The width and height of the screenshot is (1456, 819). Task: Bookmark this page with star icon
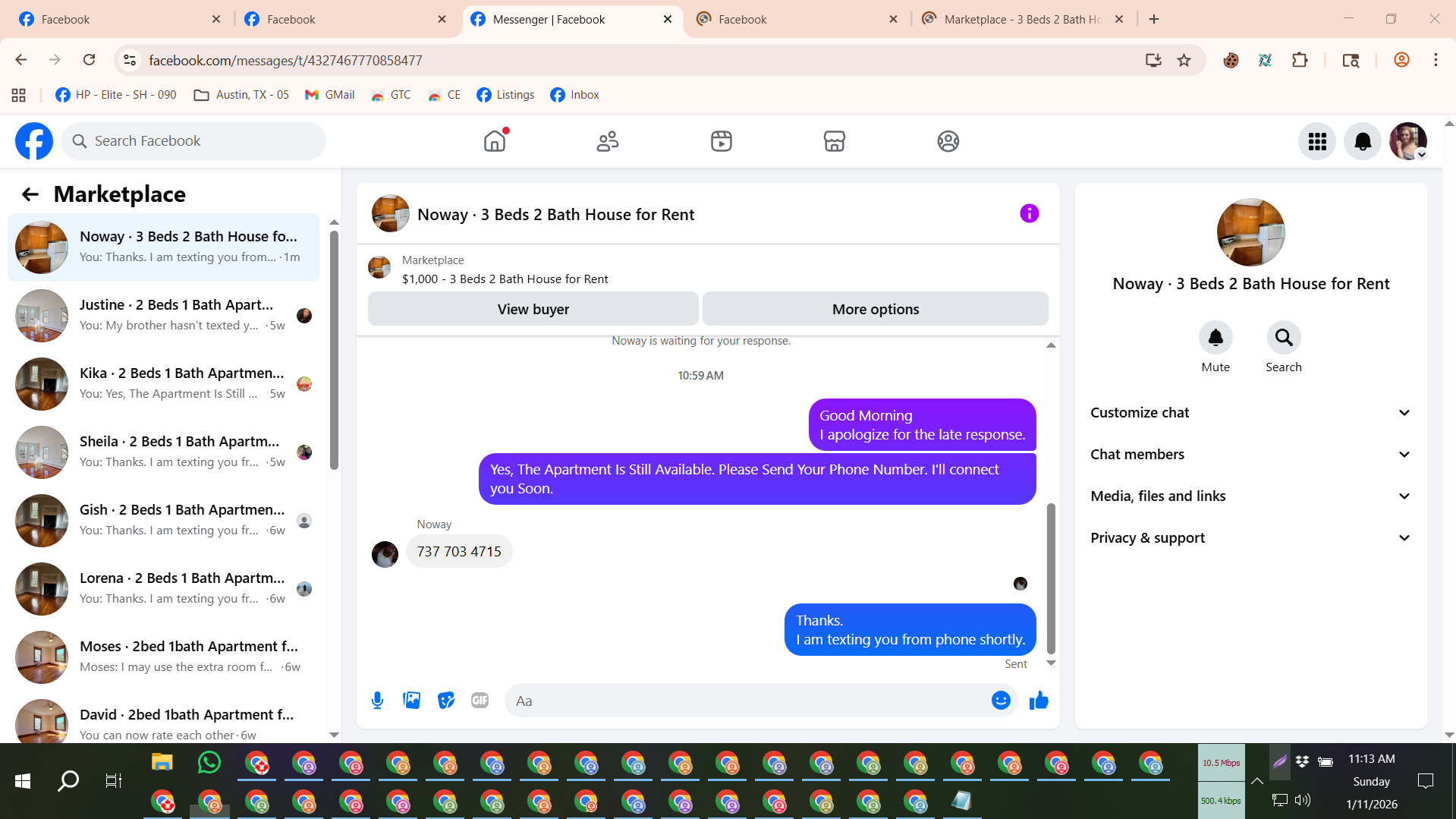tap(1184, 60)
